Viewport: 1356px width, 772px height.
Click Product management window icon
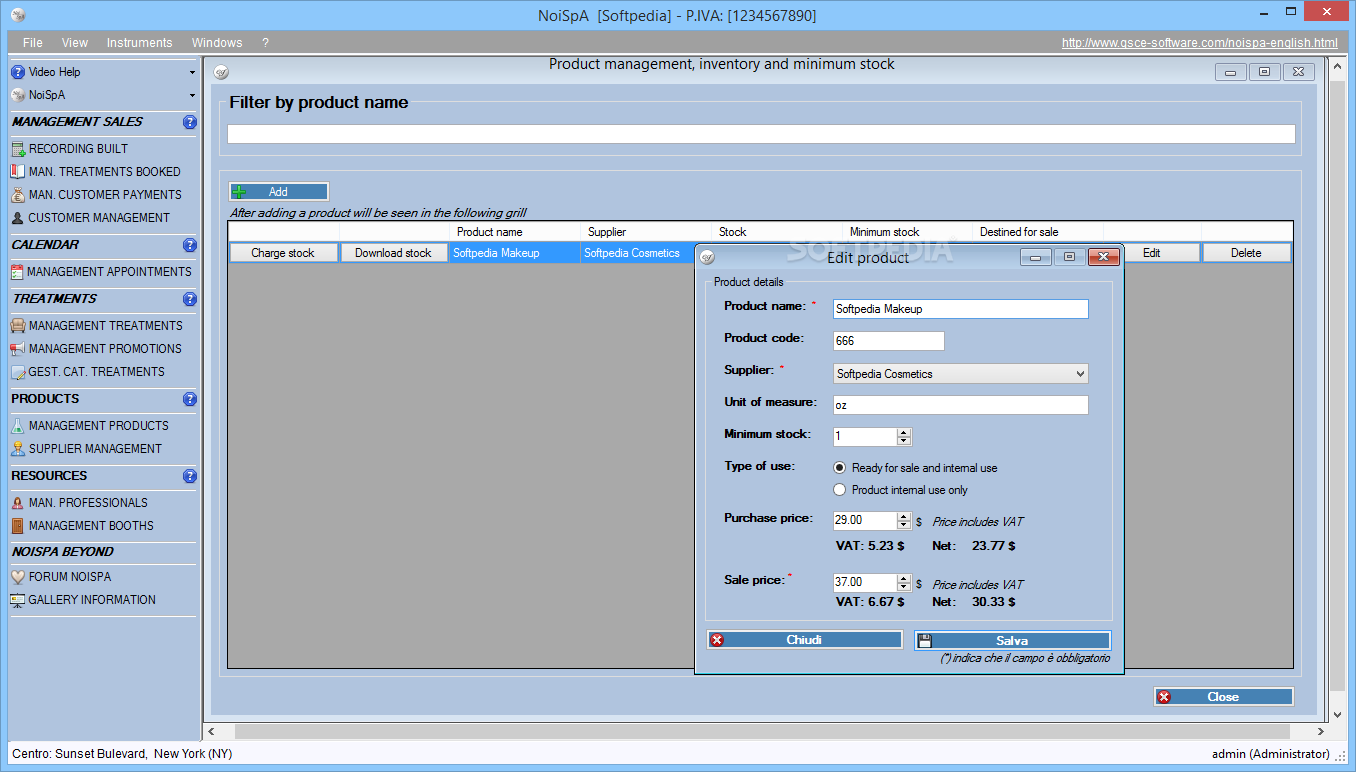click(x=221, y=72)
